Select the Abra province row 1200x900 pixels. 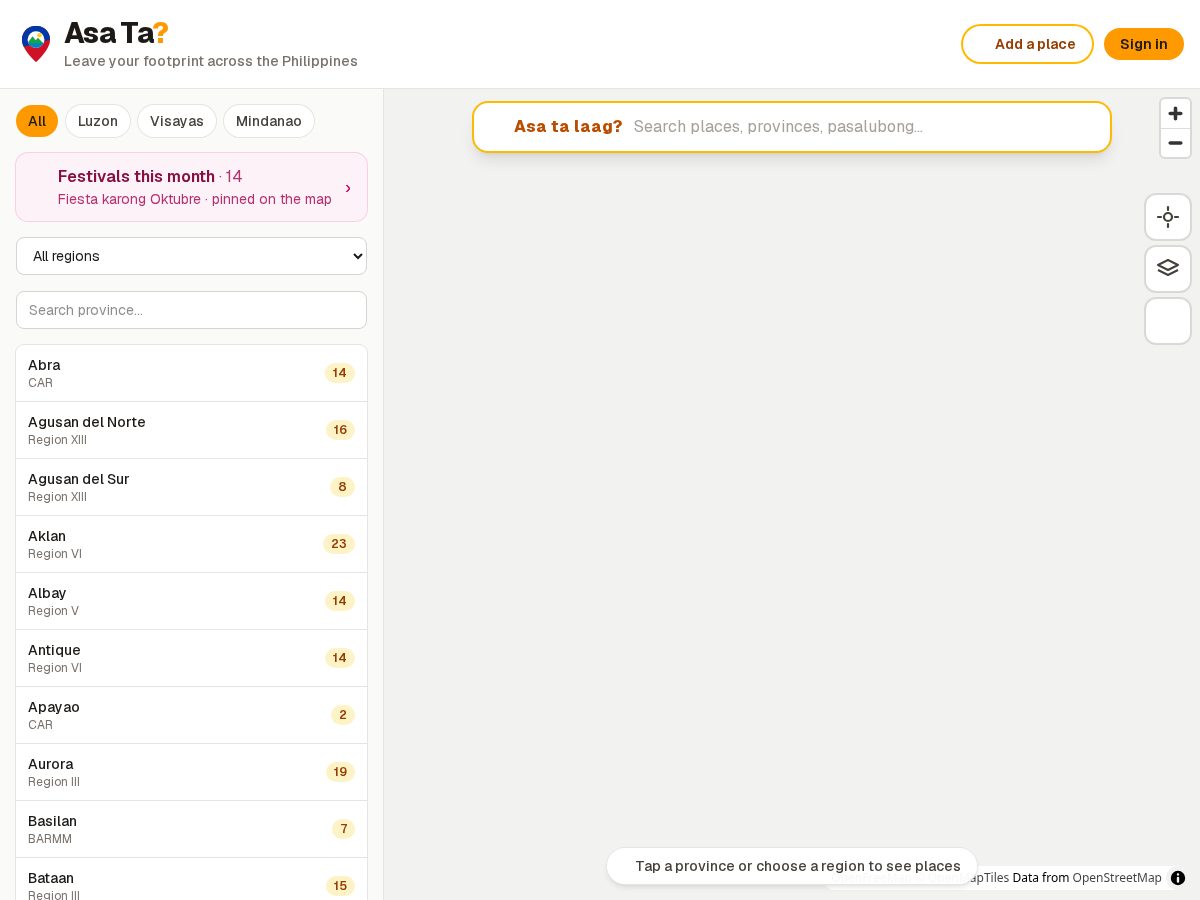[x=191, y=373]
